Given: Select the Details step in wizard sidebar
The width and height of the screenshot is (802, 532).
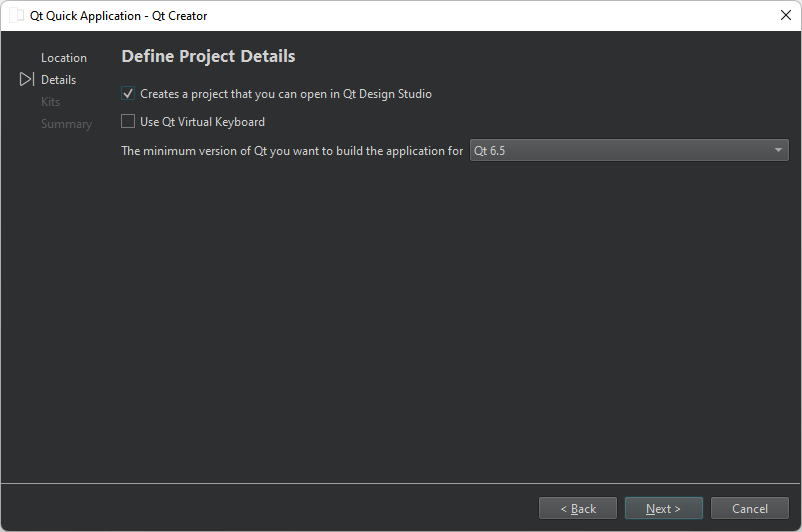Looking at the screenshot, I should coord(58,80).
